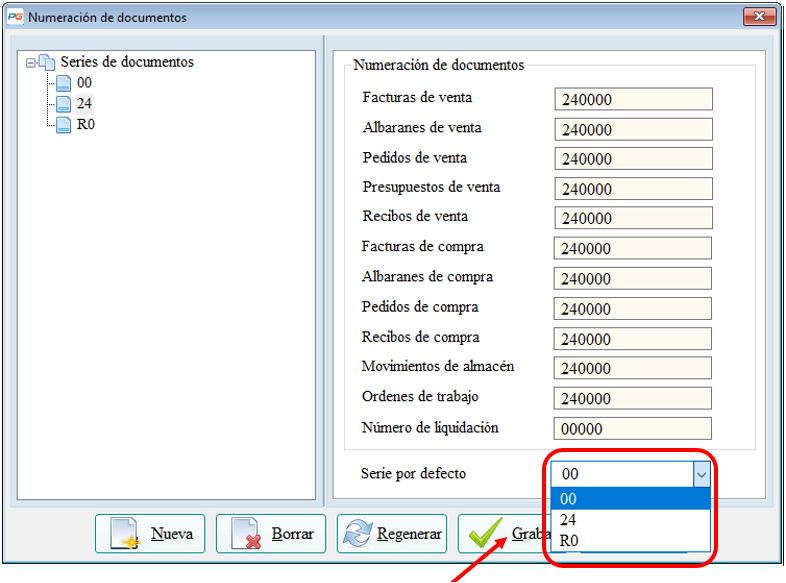
Task: Click the Movimientos de almacén number field
Action: pyautogui.click(x=632, y=368)
